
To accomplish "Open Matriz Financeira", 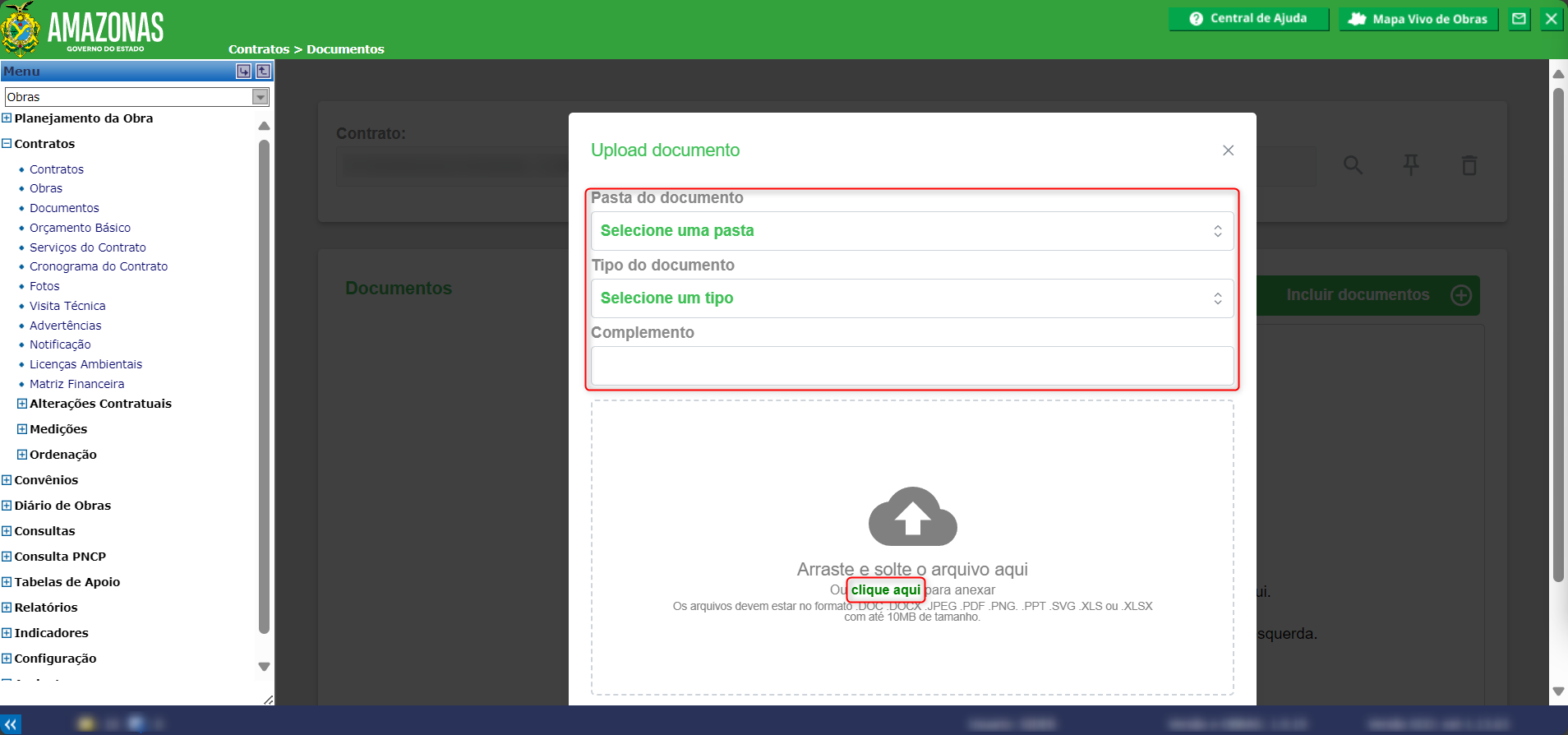I will point(77,384).
